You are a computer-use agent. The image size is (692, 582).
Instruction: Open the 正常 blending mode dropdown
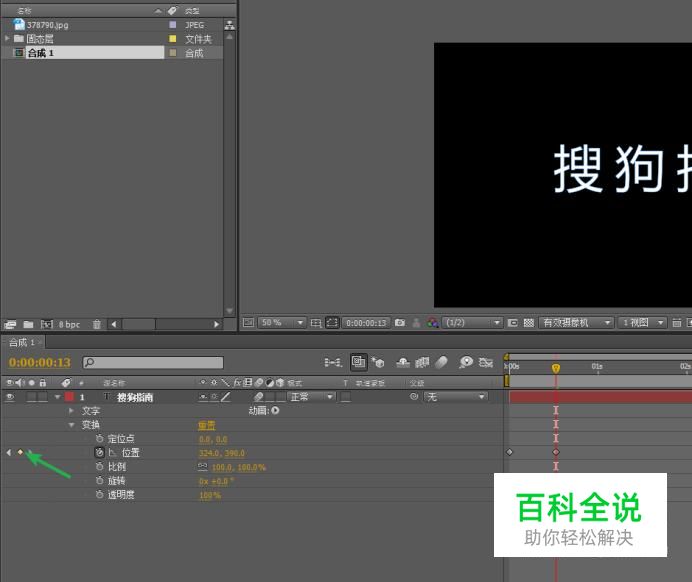[312, 397]
